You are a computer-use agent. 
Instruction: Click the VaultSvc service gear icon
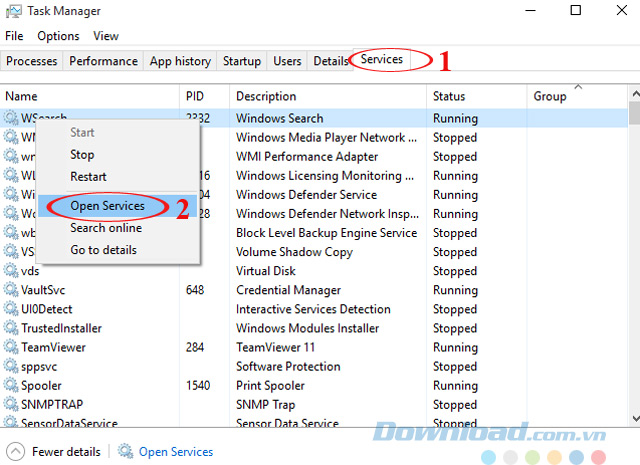tap(11, 290)
